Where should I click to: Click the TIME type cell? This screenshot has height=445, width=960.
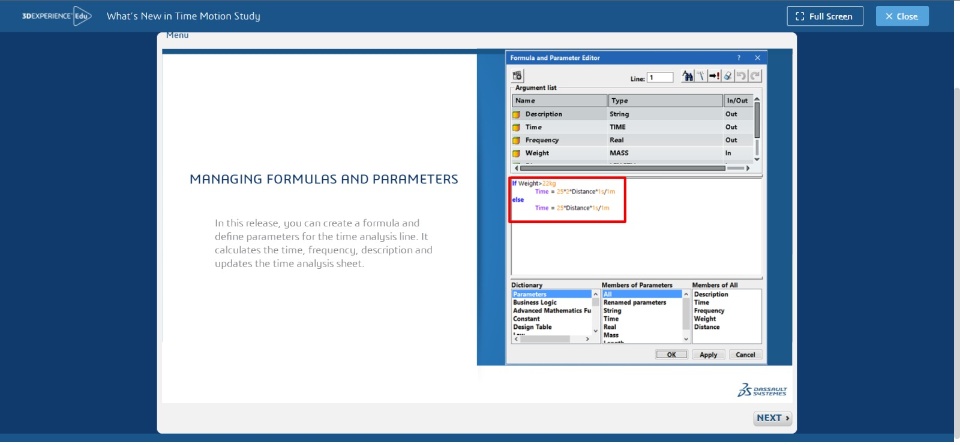tap(617, 127)
